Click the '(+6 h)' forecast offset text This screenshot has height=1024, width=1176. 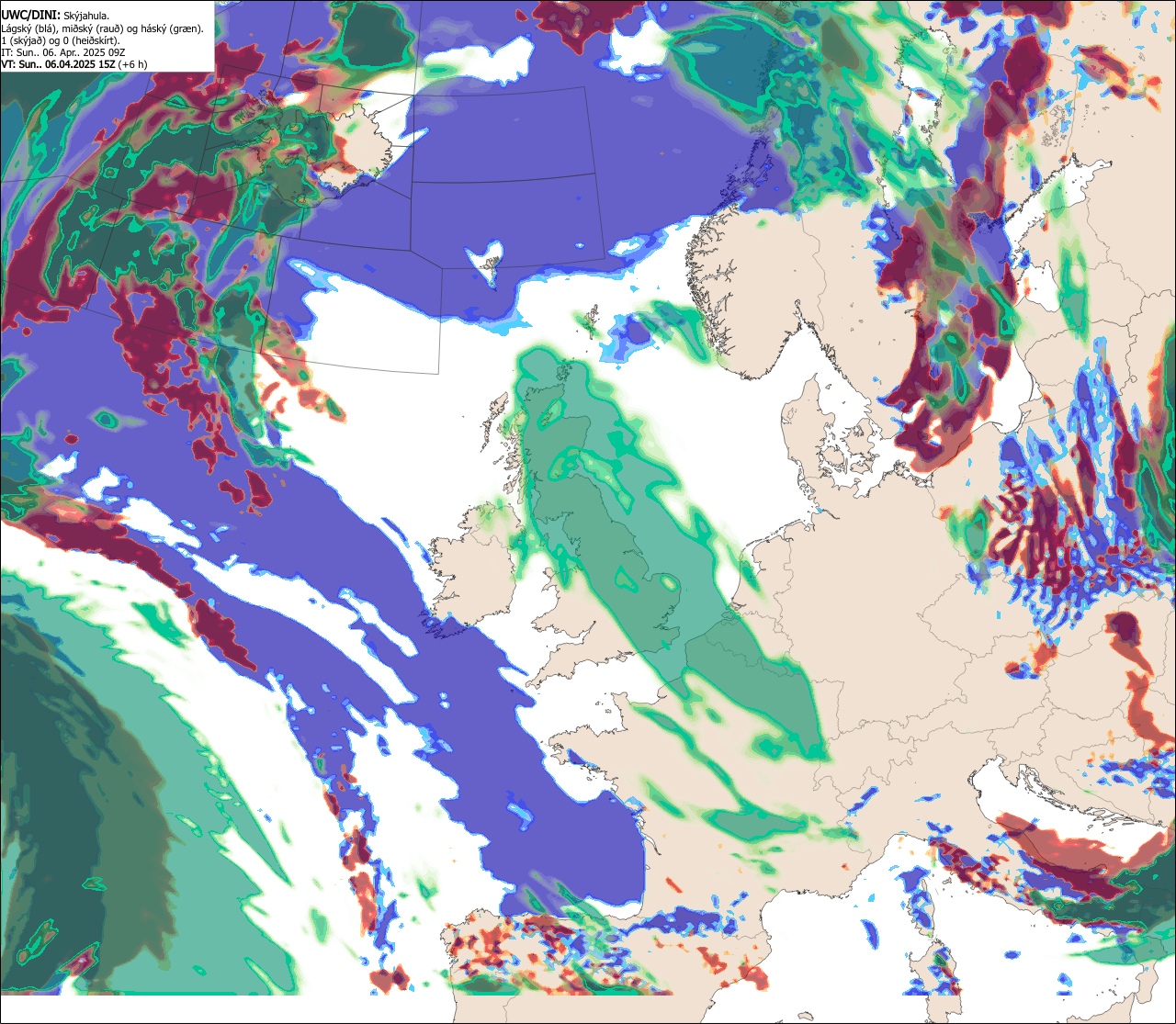(x=132, y=64)
